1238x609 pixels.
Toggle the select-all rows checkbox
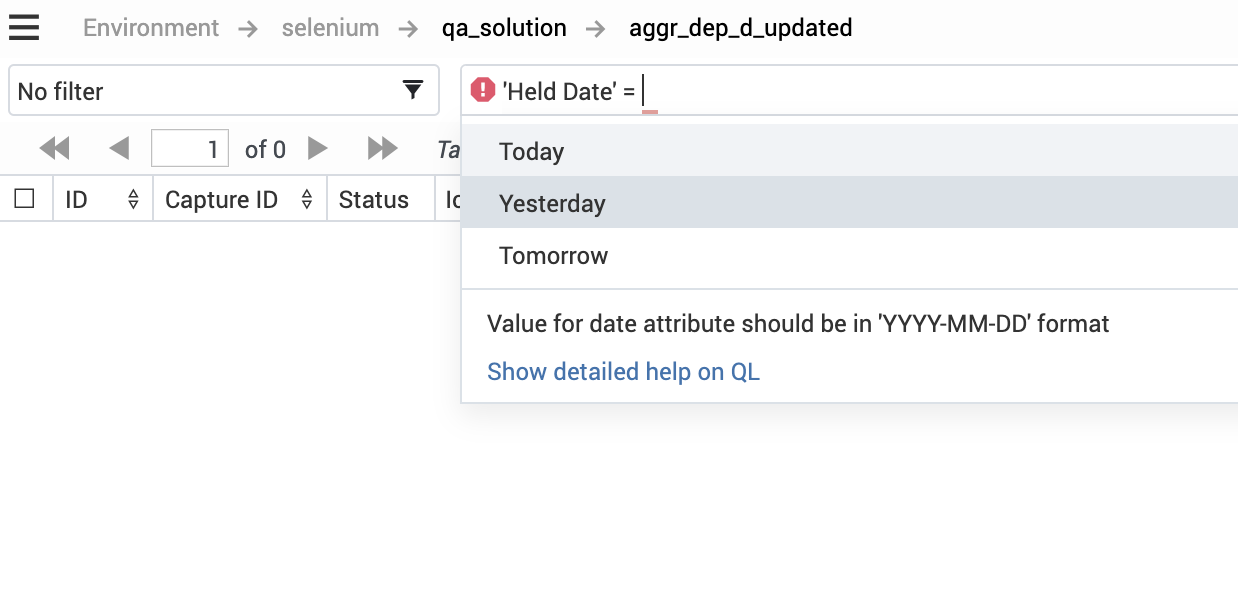pos(25,199)
